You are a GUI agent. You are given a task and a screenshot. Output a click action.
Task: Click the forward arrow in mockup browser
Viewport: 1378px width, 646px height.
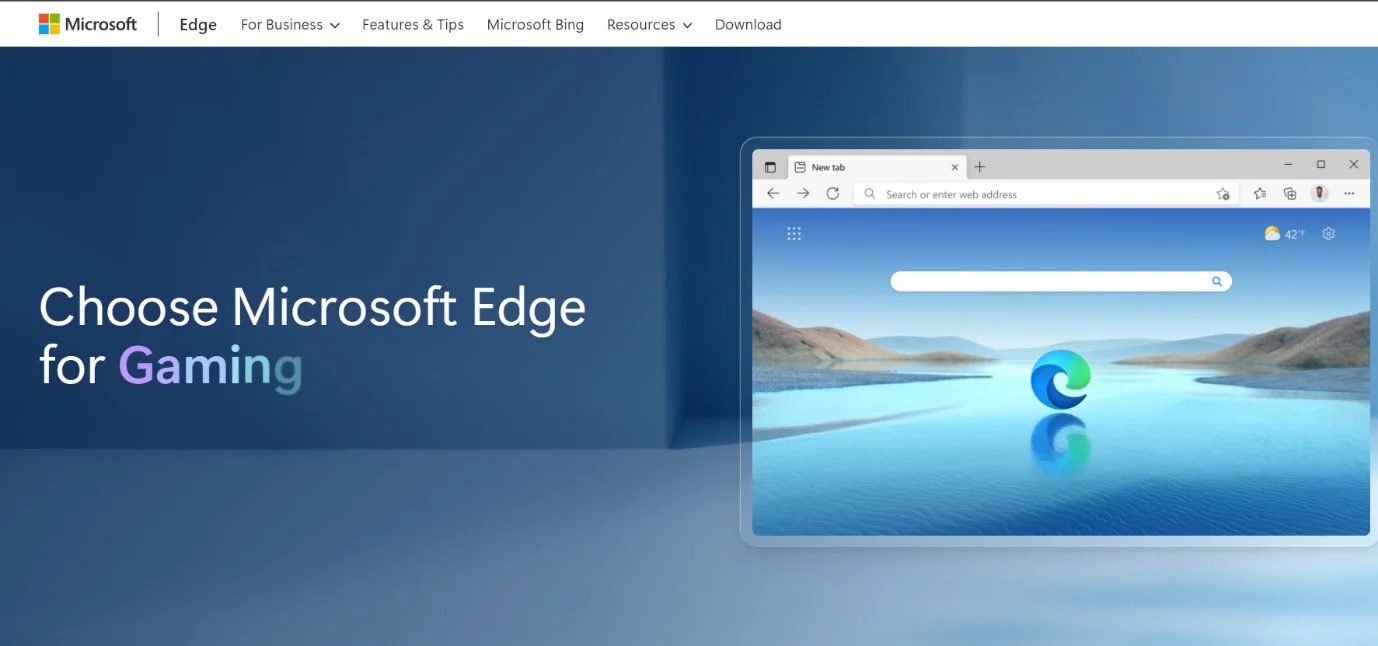coord(803,194)
